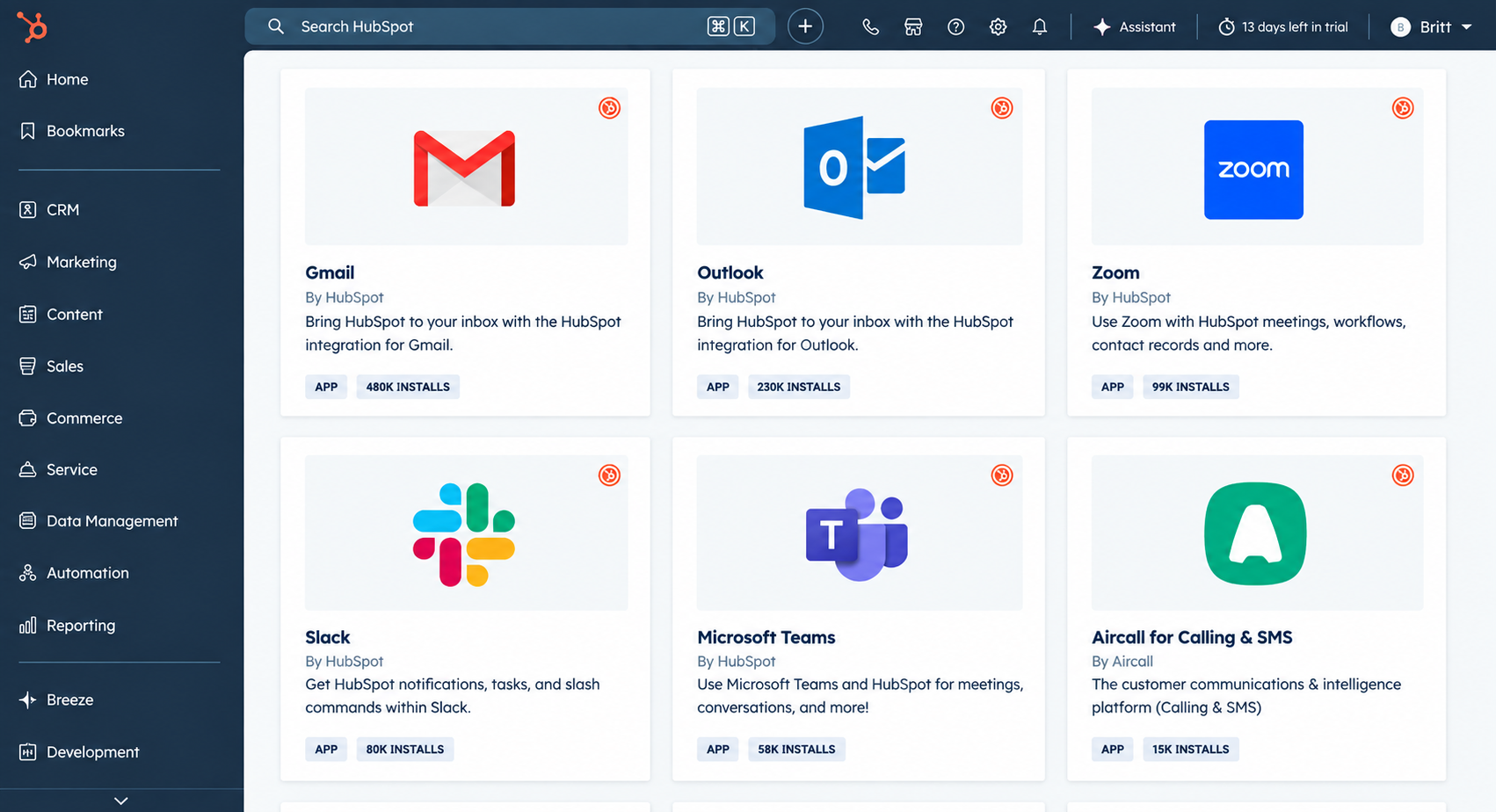Viewport: 1496px width, 812px height.
Task: Open the Marketplace storefront icon
Action: click(913, 27)
